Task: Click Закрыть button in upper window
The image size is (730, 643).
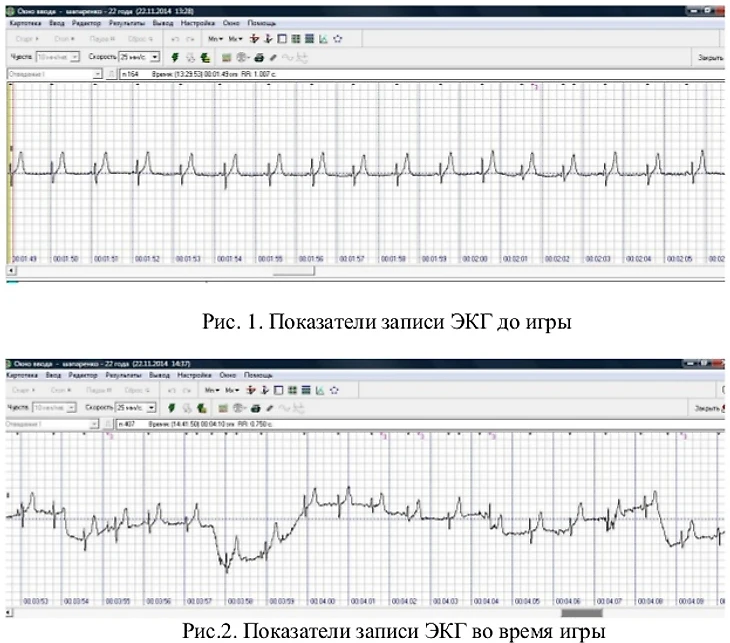Action: click(709, 58)
